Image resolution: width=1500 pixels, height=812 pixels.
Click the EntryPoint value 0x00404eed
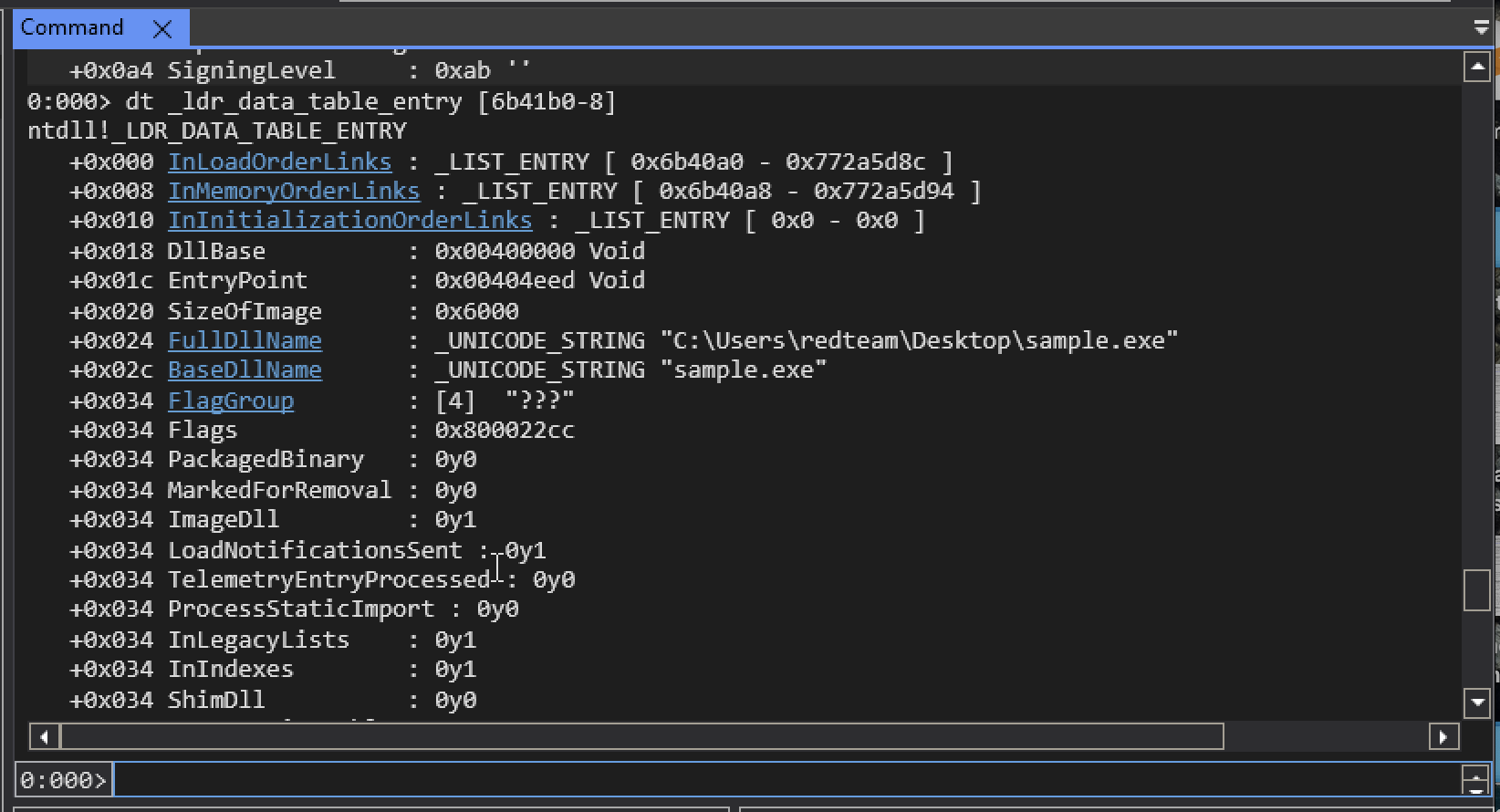click(505, 280)
